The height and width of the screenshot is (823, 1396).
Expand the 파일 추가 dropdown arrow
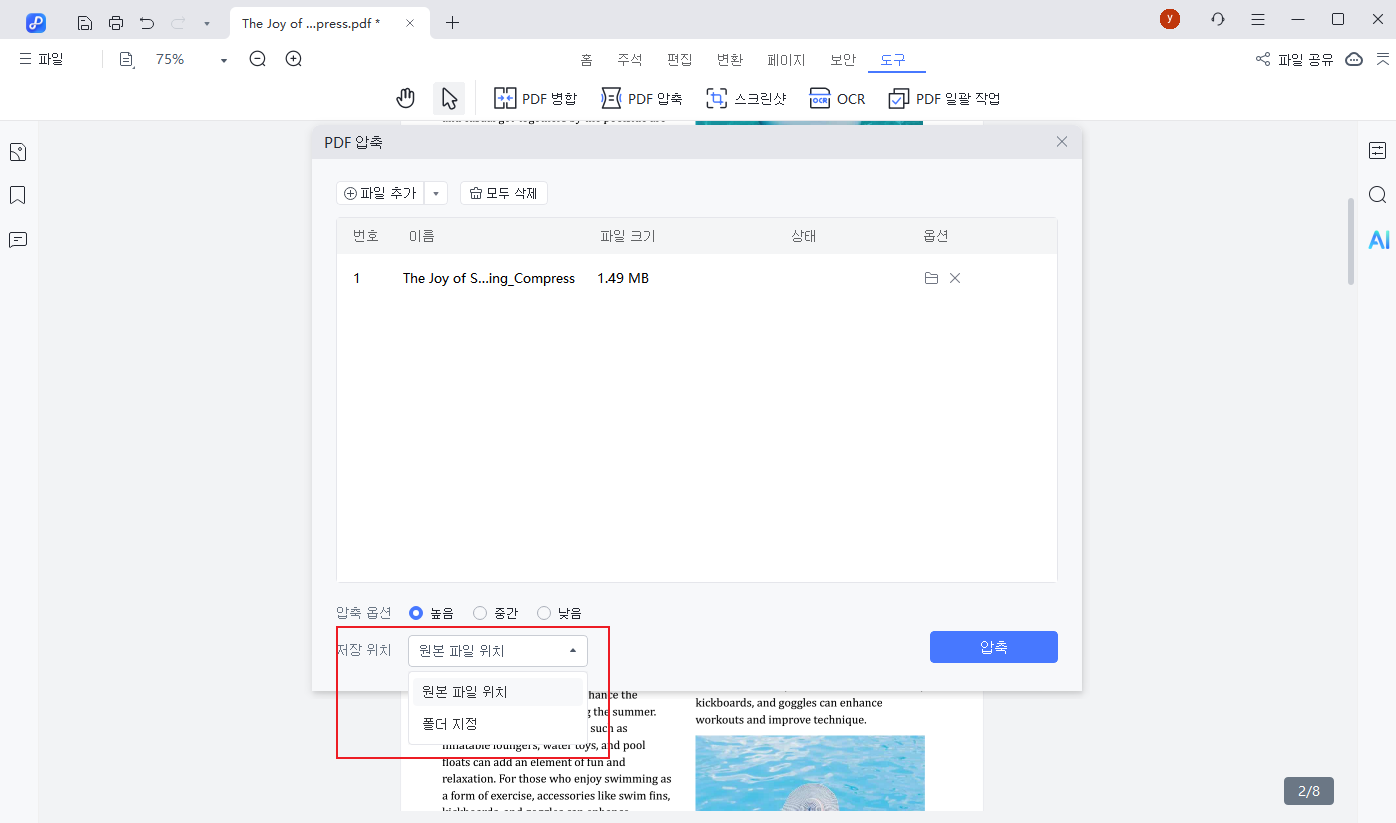coord(435,192)
